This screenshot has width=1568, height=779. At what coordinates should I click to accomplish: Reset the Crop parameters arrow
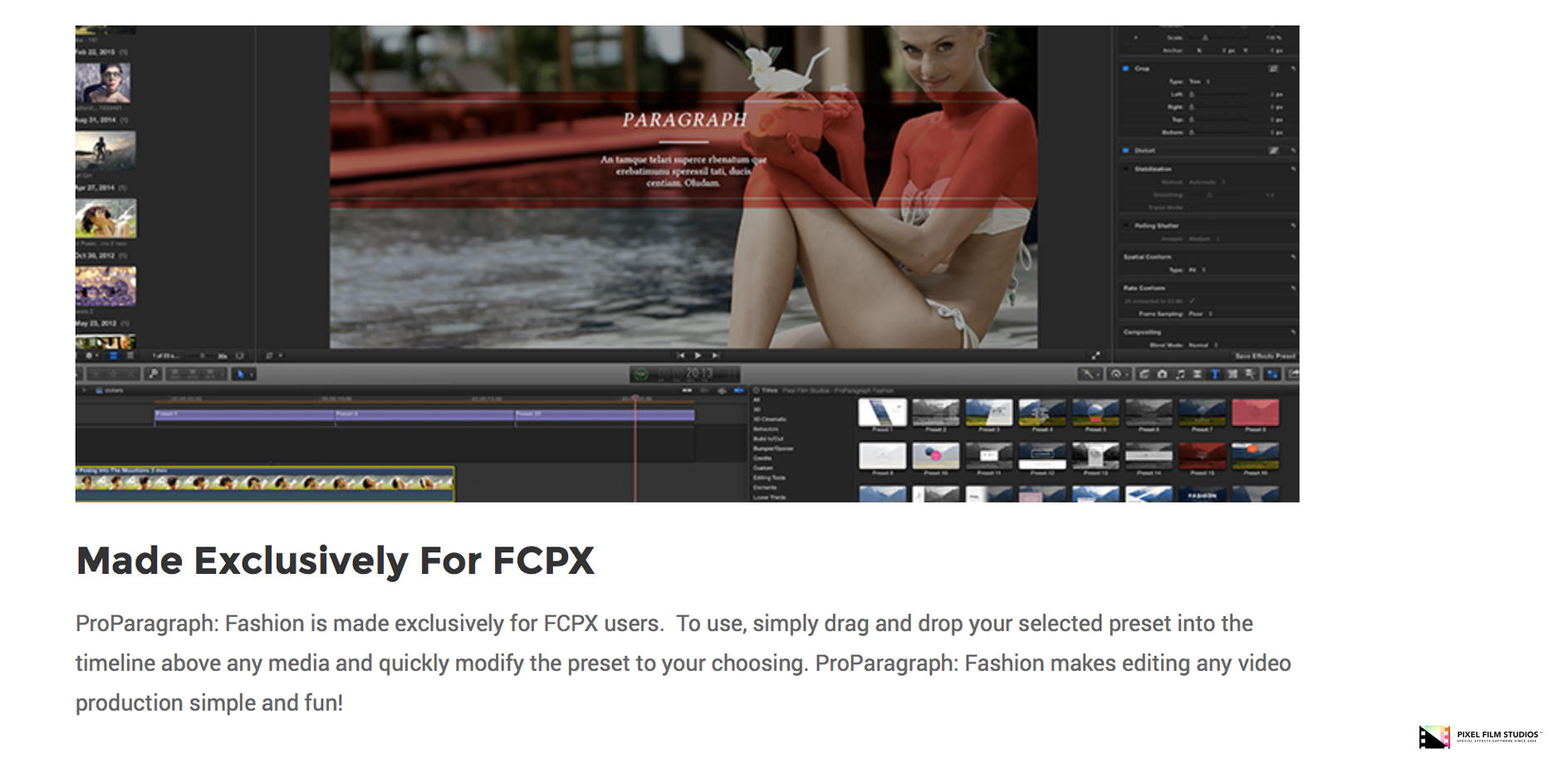[1293, 68]
